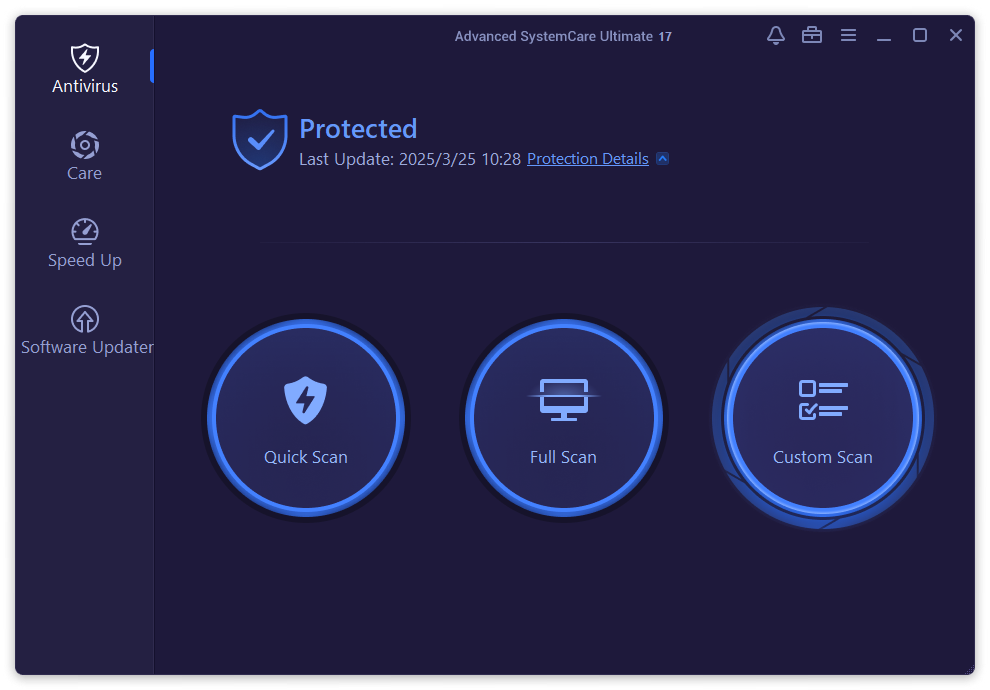Open Protection Details
Viewport: 990px width, 690px height.
[588, 158]
